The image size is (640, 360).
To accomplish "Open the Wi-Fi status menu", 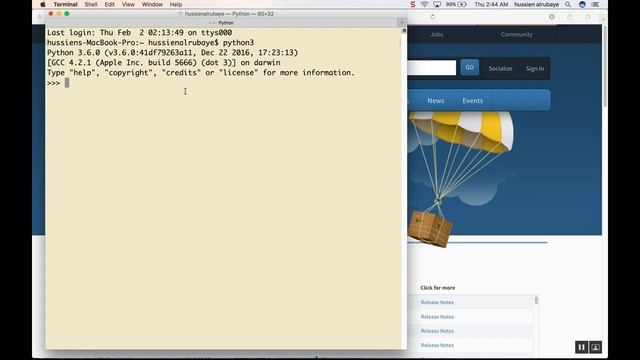I will point(424,4).
